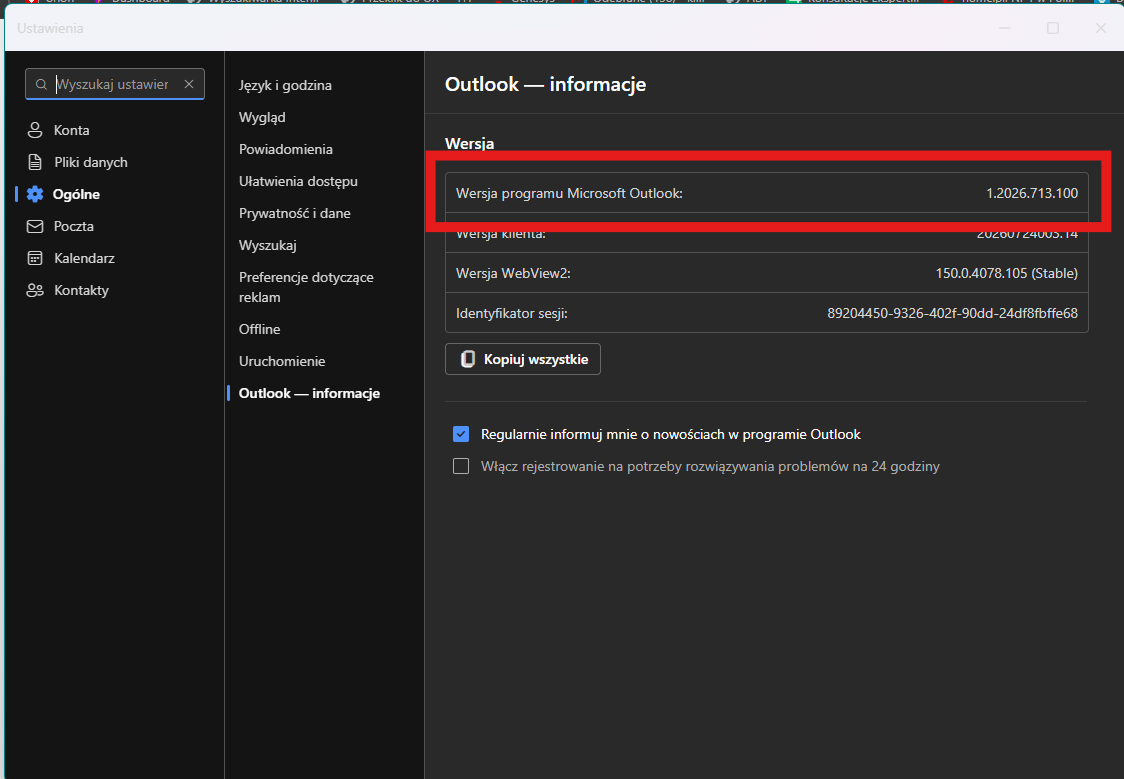Select Outlook — informacje in menu

[x=310, y=393]
